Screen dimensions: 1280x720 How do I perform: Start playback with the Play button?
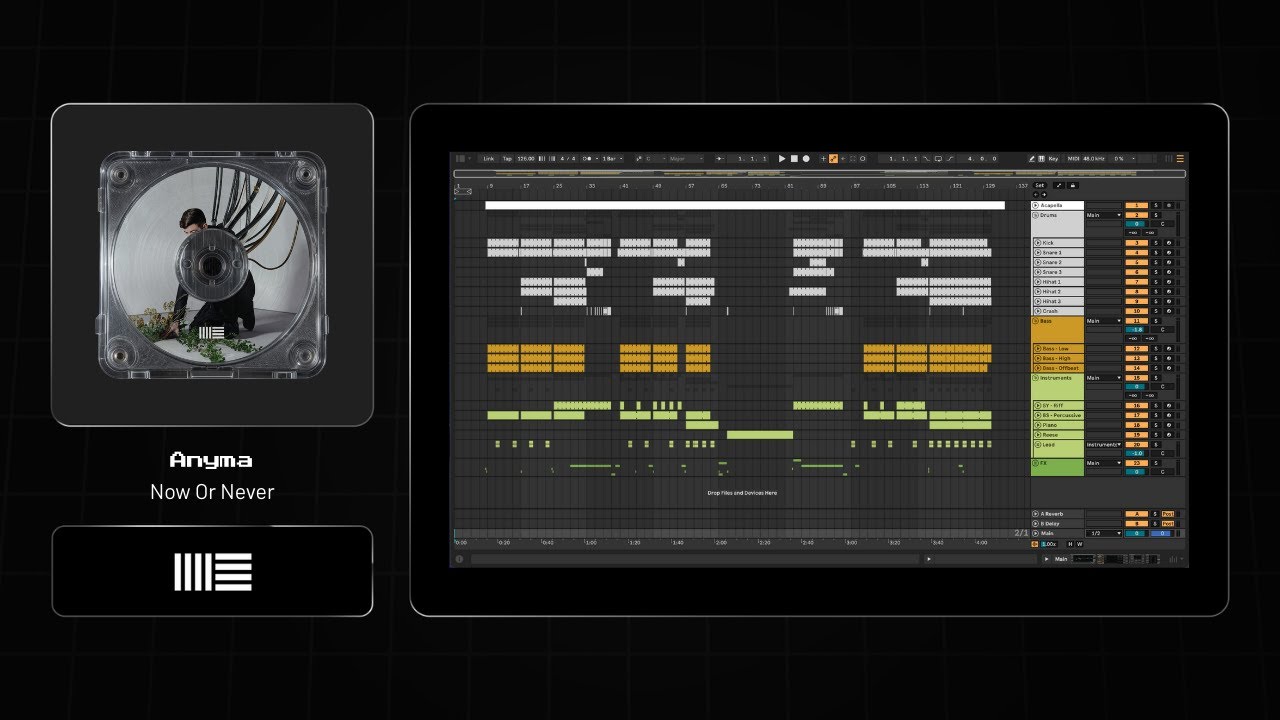click(x=782, y=158)
